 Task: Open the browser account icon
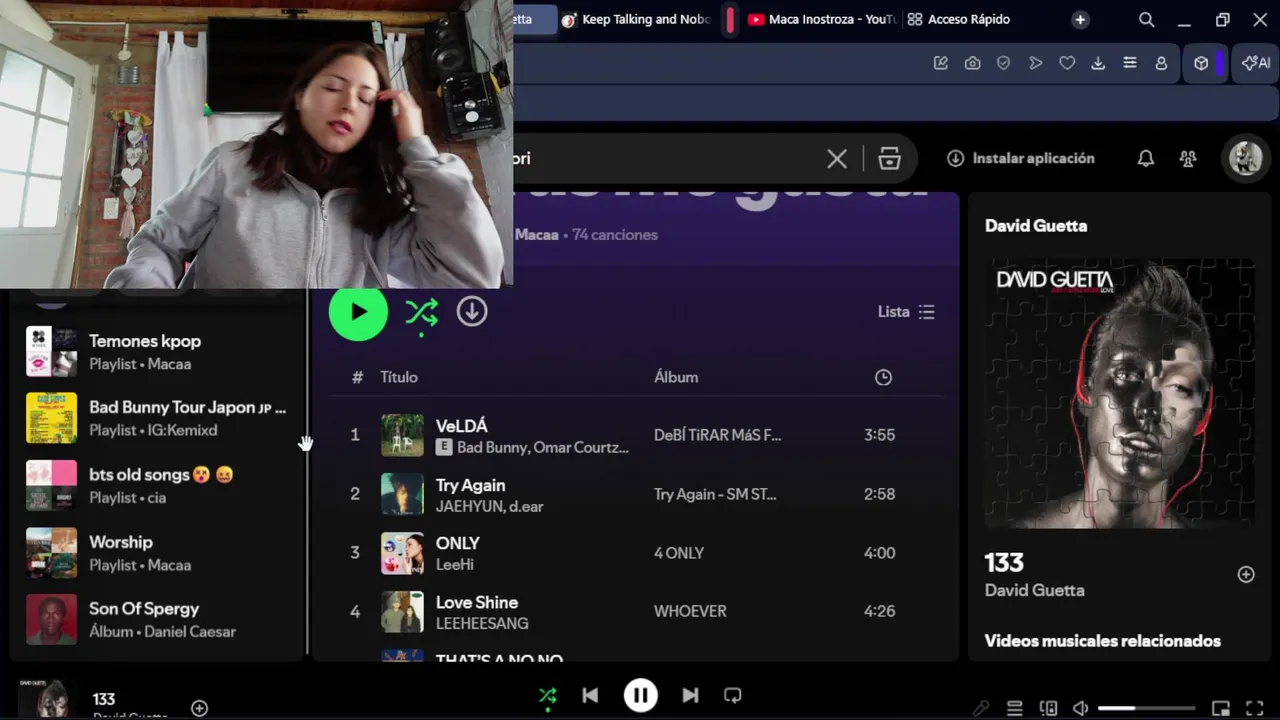tap(1161, 63)
